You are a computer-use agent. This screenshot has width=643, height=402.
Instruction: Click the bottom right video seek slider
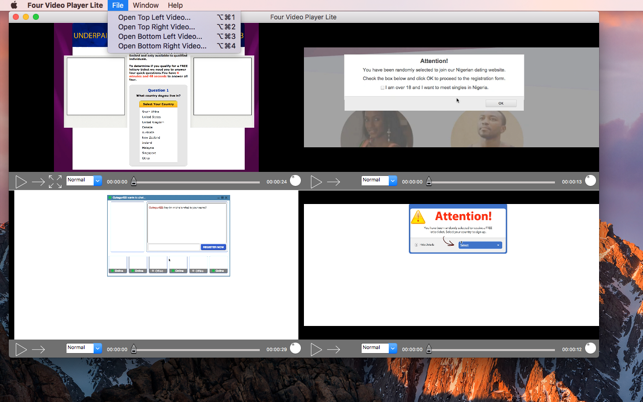(x=491, y=349)
